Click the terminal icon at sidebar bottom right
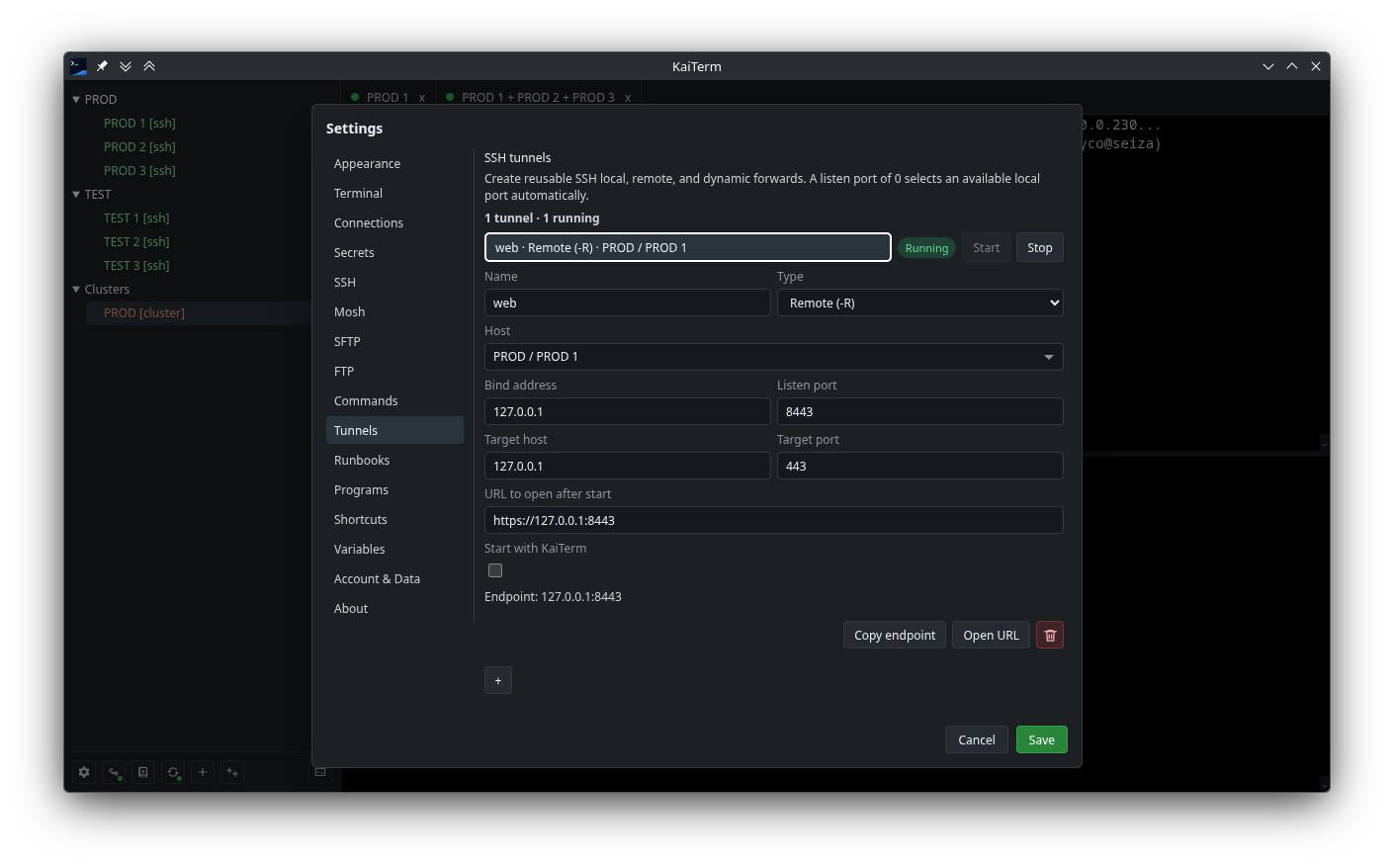1394x868 pixels. pos(320,772)
